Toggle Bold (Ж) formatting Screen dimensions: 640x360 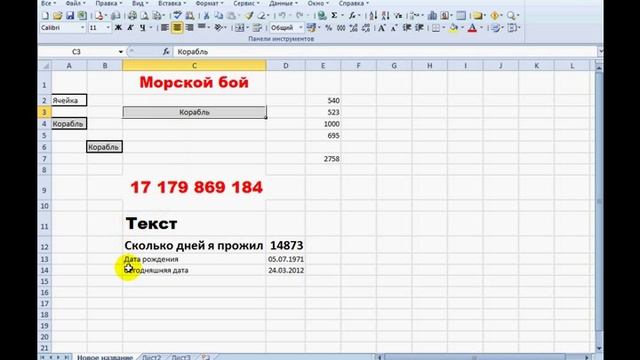[118, 28]
